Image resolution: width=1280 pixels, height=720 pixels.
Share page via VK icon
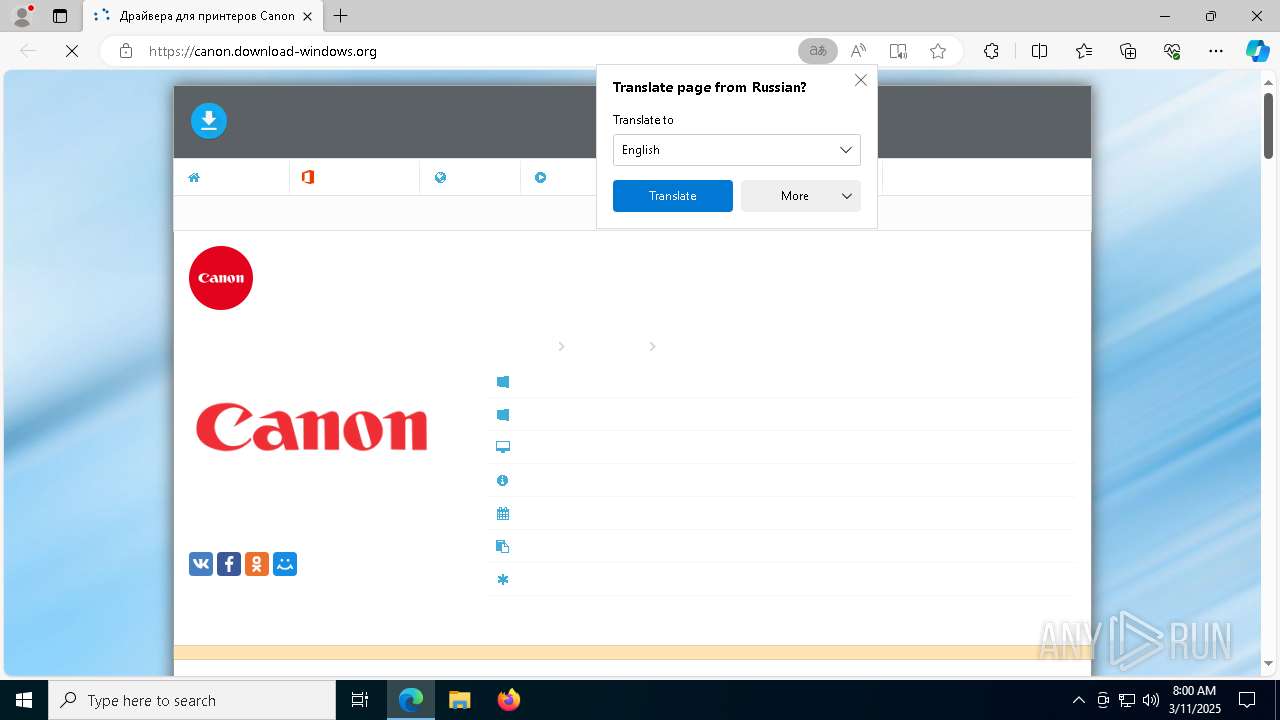click(x=201, y=564)
